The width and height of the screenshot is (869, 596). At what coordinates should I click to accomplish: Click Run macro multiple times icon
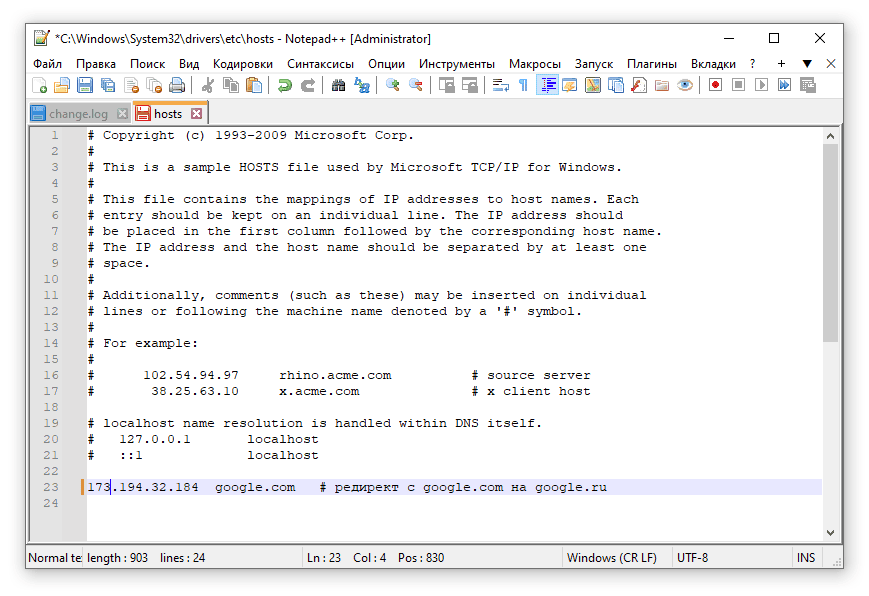(x=784, y=85)
